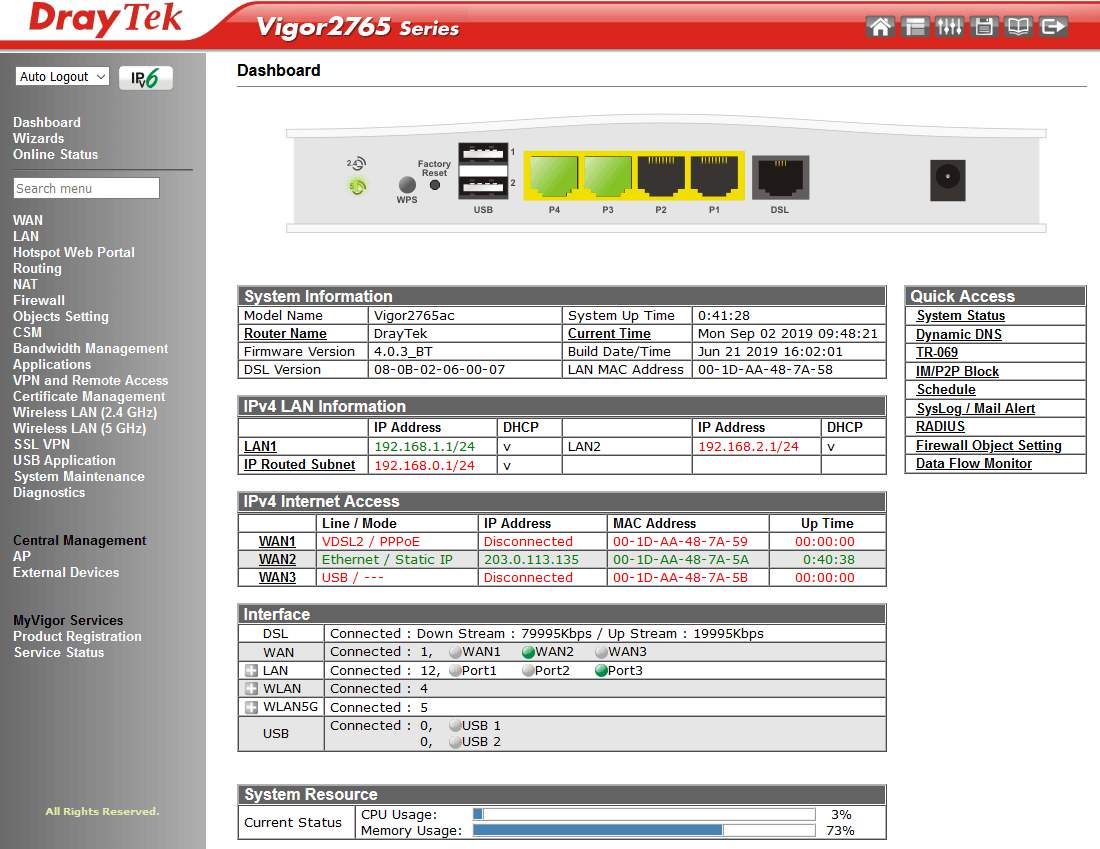
Task: Expand the WLAN5G interface row
Action: [251, 708]
